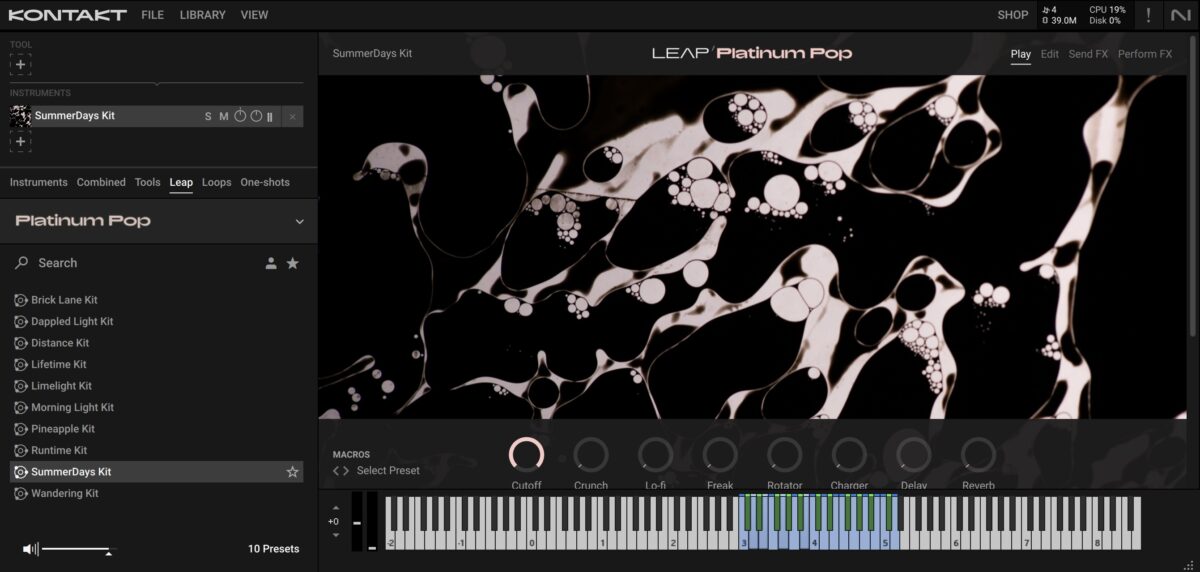Click the Reverb macro knob

click(978, 455)
